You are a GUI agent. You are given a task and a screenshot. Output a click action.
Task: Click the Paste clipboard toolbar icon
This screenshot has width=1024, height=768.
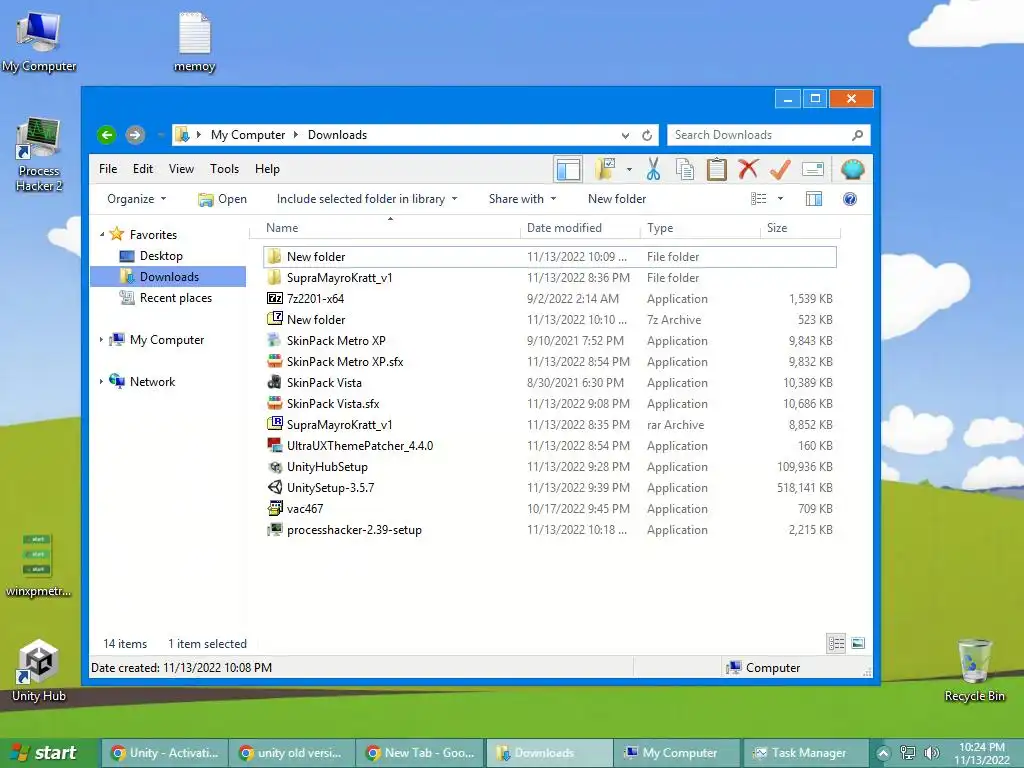click(716, 169)
